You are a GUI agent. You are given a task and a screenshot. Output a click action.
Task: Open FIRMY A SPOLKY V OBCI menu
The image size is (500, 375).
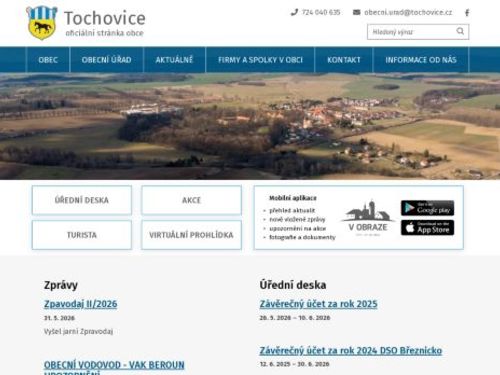(x=260, y=60)
